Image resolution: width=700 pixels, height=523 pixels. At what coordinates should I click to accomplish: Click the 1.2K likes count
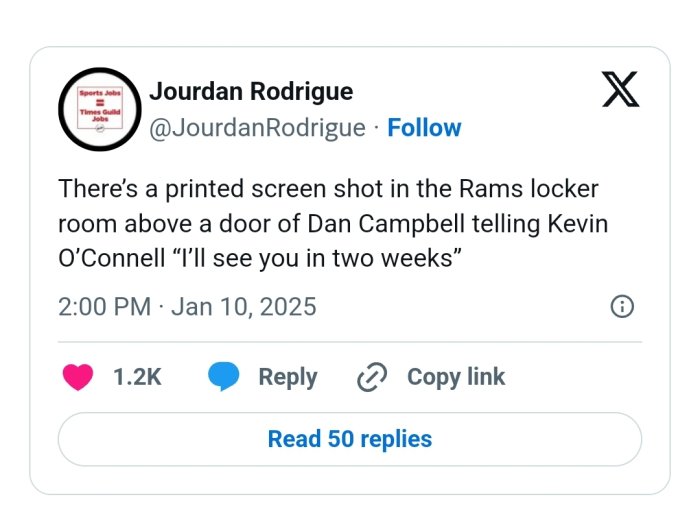click(137, 377)
